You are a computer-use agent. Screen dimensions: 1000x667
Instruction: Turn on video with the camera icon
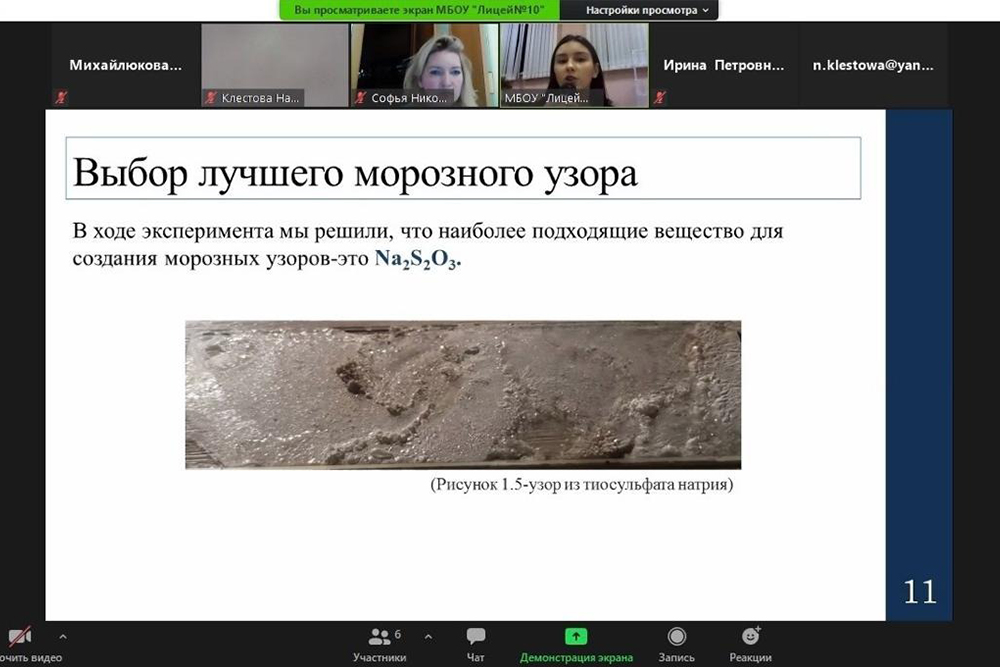[19, 637]
